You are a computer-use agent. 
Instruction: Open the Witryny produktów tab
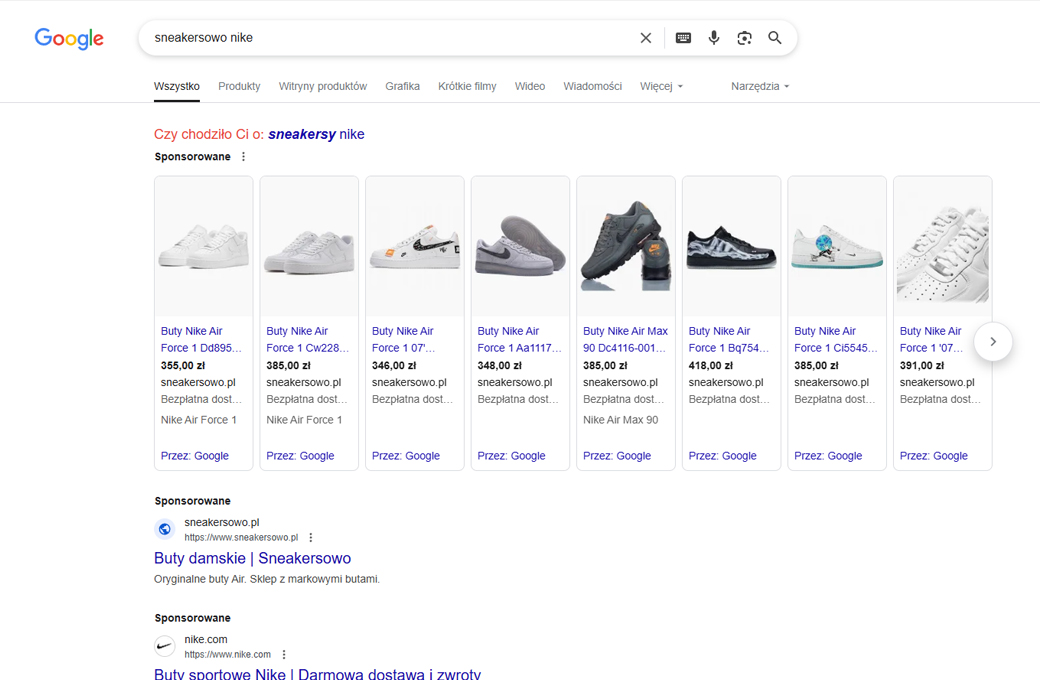point(322,86)
